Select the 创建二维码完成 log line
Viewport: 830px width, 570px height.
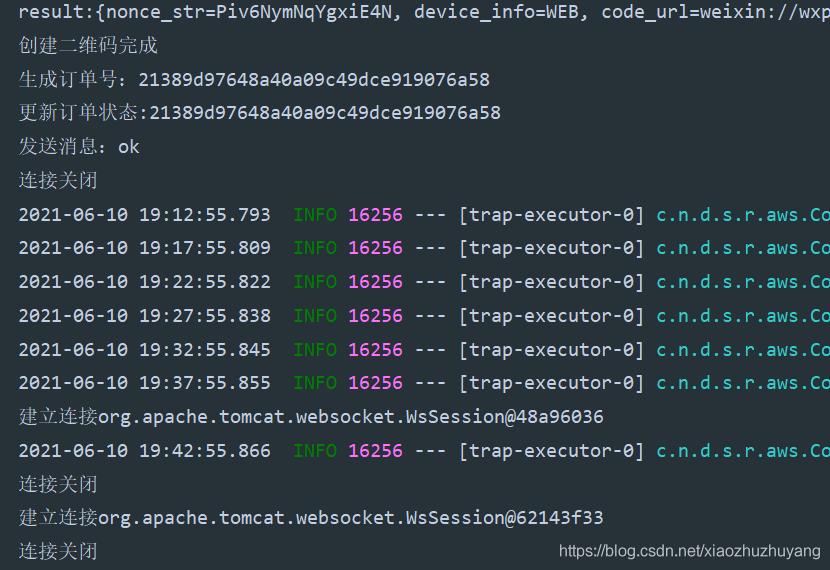click(88, 47)
